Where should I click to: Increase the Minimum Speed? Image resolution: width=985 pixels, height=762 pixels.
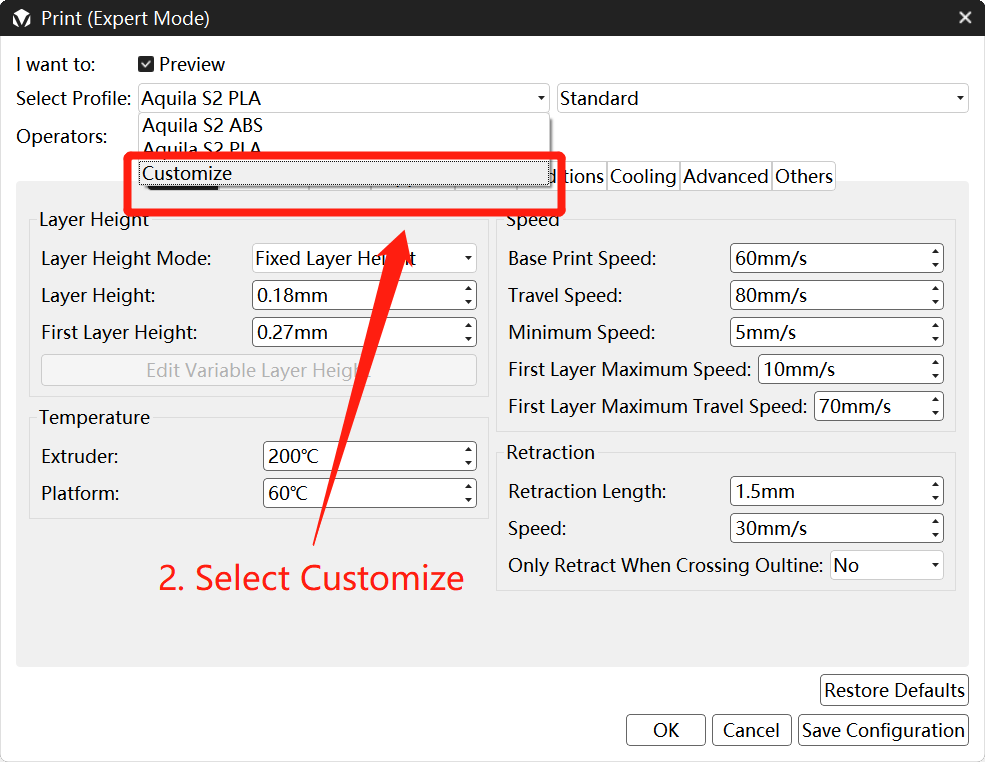[x=935, y=325]
